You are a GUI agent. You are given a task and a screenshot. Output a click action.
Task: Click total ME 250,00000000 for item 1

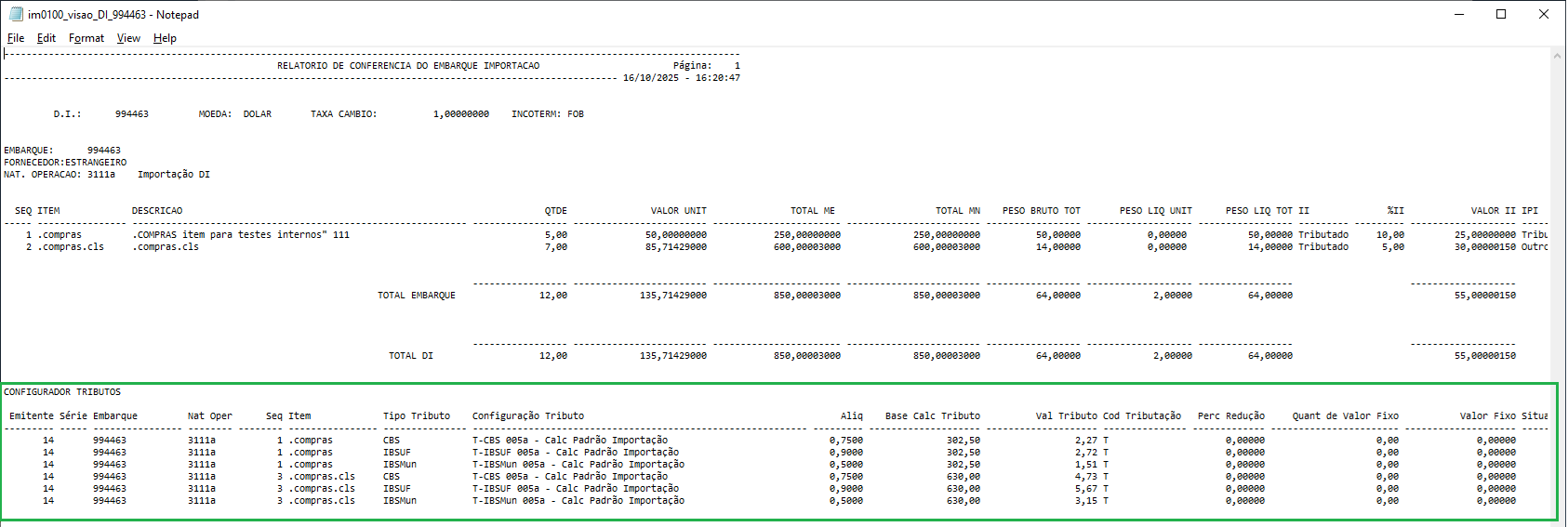coord(807,235)
